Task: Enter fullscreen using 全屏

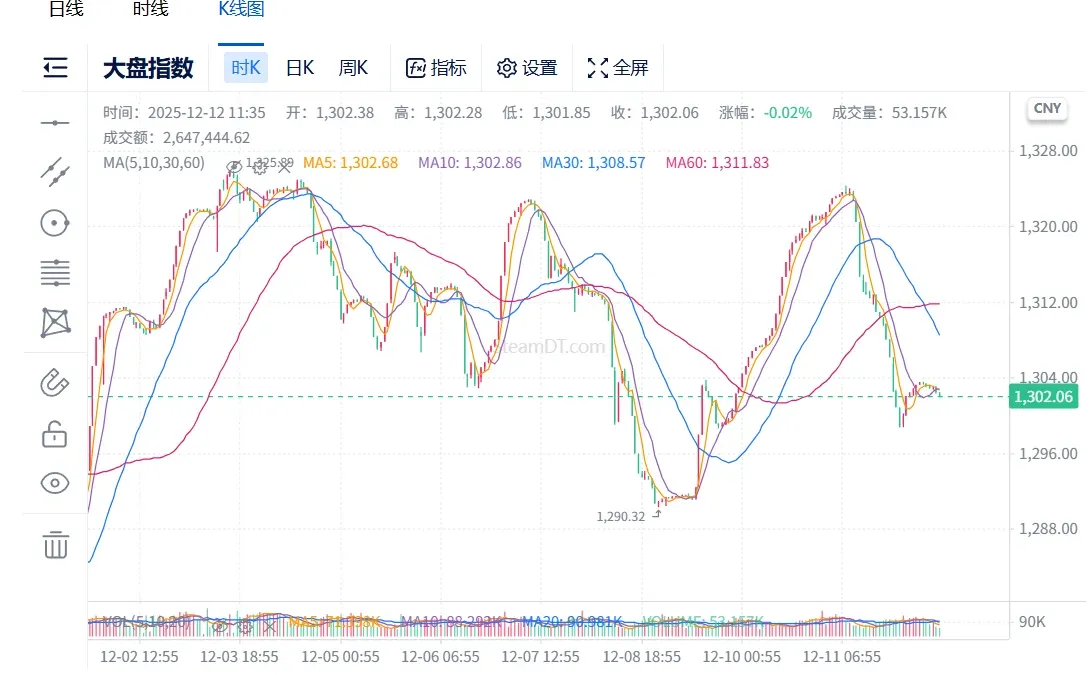Action: (617, 67)
